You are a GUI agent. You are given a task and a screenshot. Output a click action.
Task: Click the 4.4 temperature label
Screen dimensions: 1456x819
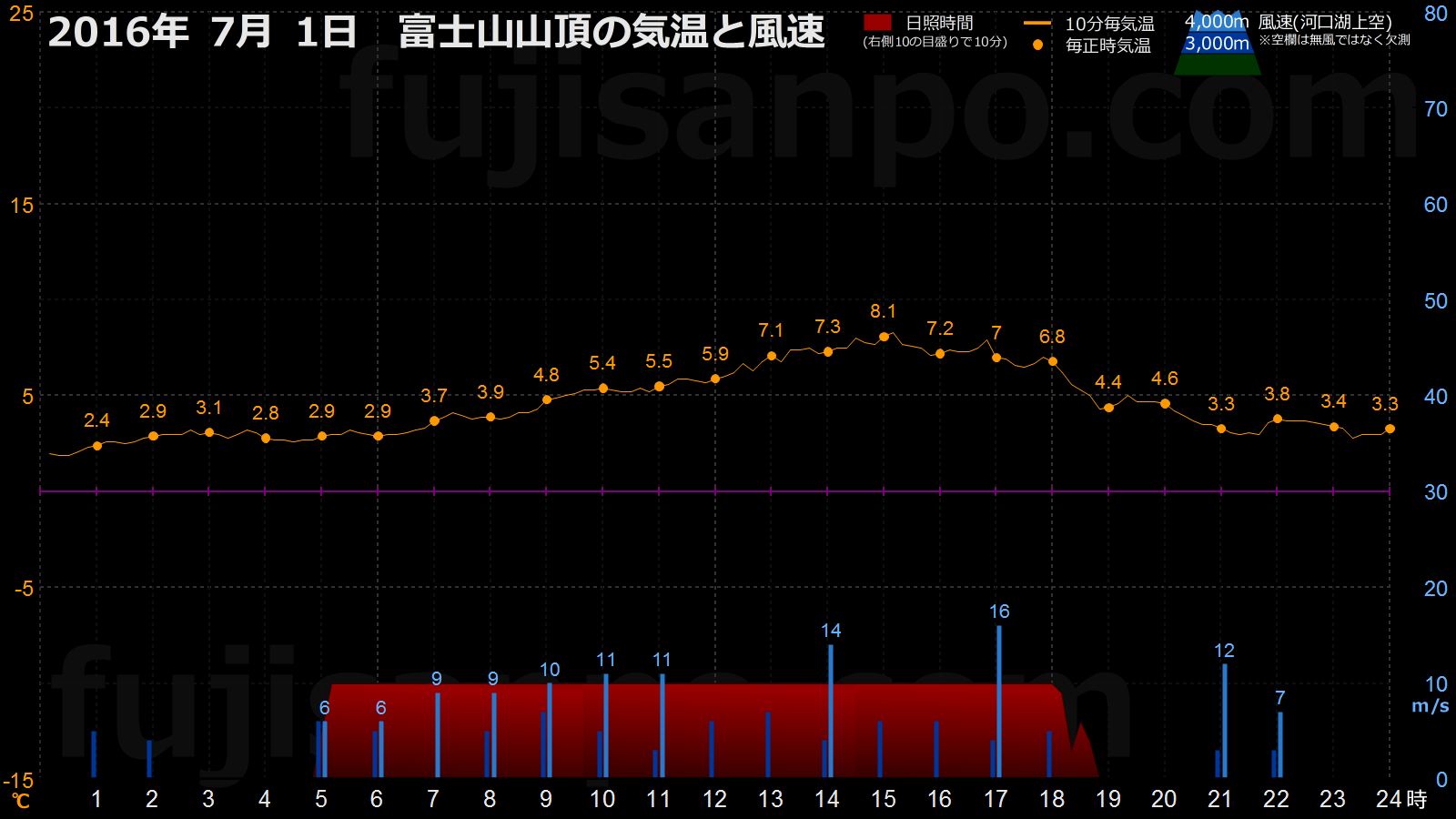pos(1108,382)
